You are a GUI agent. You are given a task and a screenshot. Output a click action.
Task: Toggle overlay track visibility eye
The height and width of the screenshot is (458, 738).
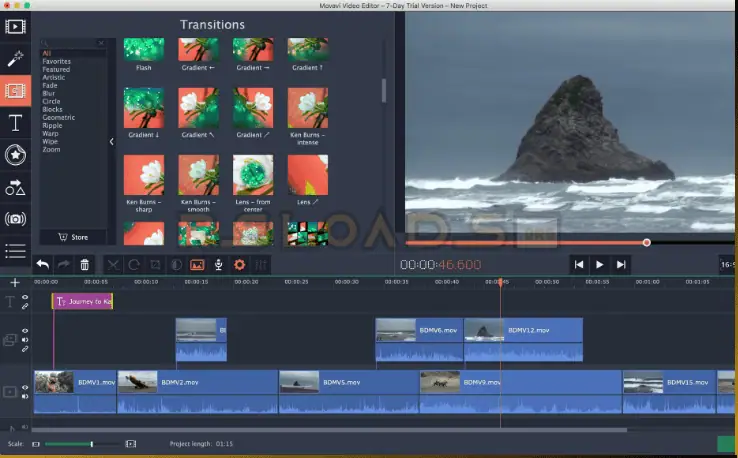coord(25,331)
